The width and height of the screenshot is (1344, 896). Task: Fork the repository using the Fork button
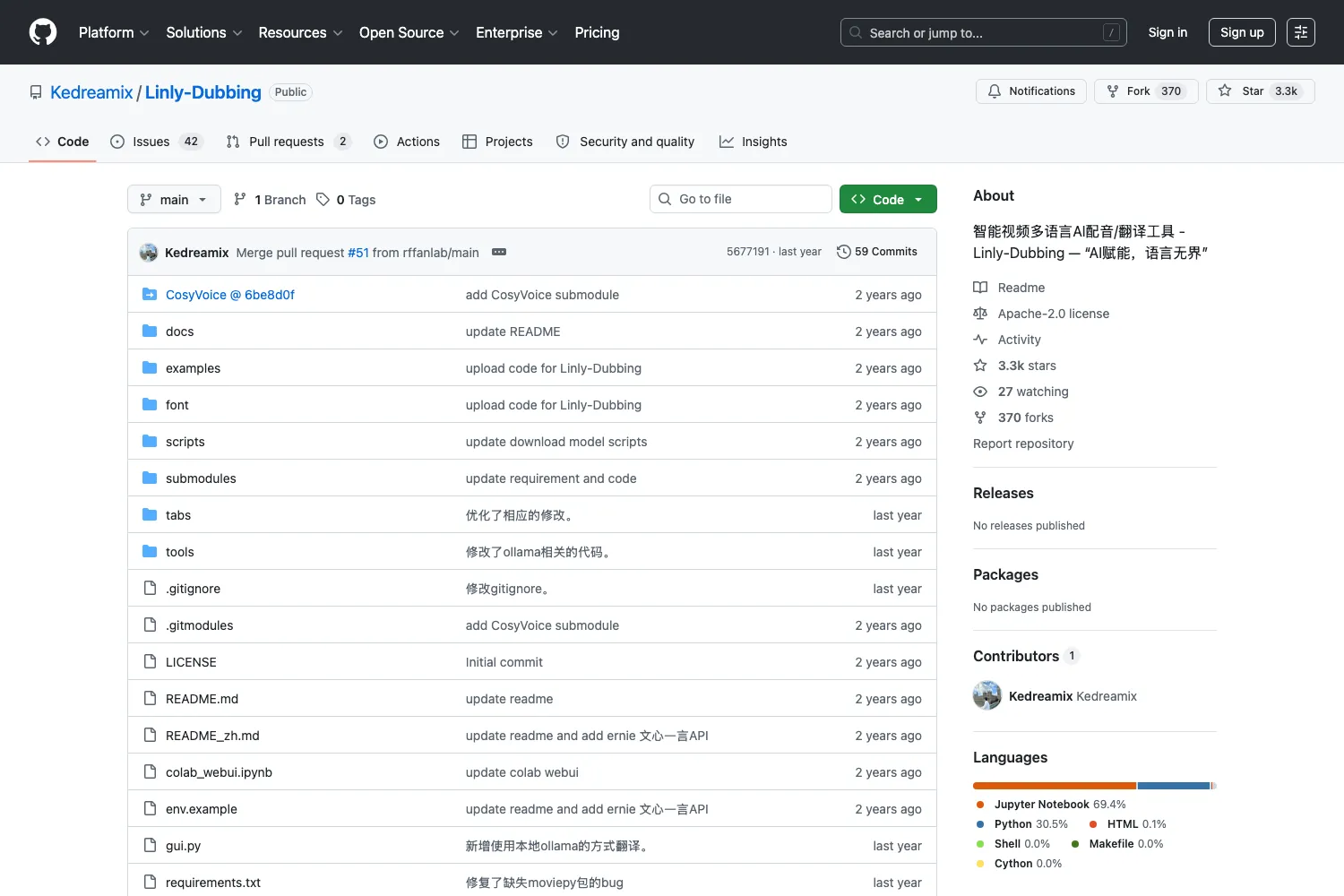tap(1146, 91)
